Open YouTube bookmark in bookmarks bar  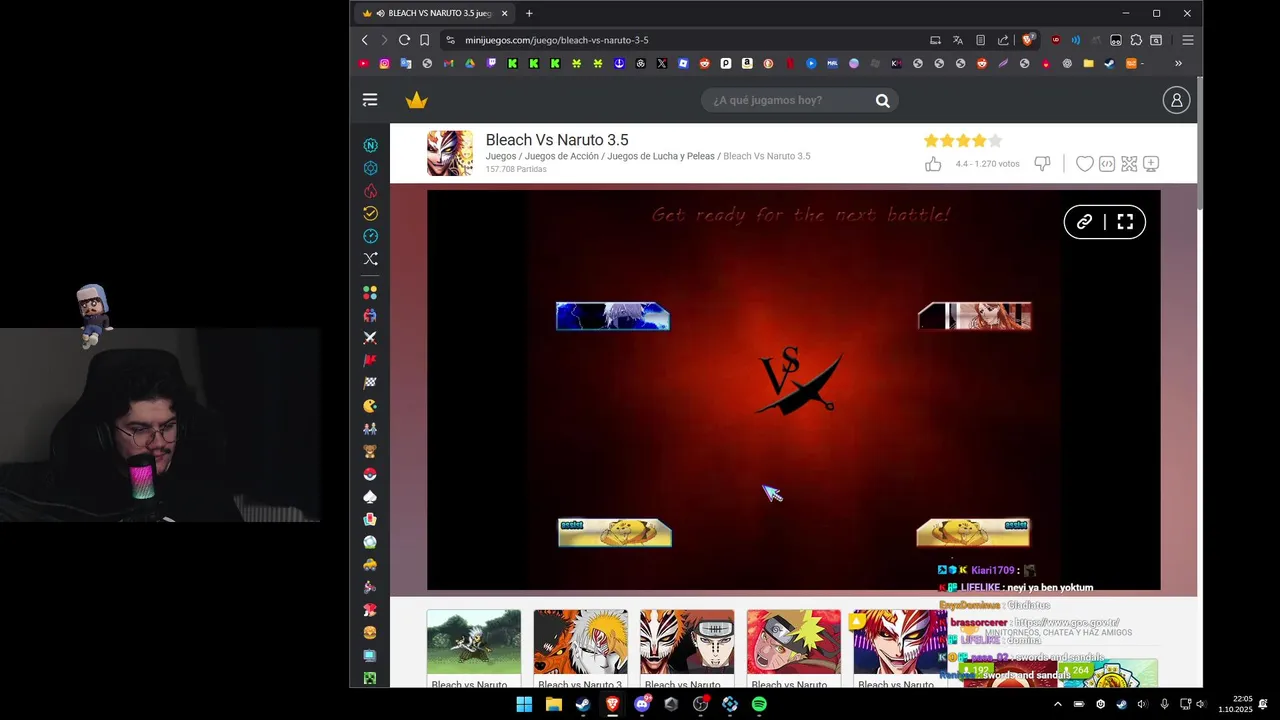click(x=363, y=63)
